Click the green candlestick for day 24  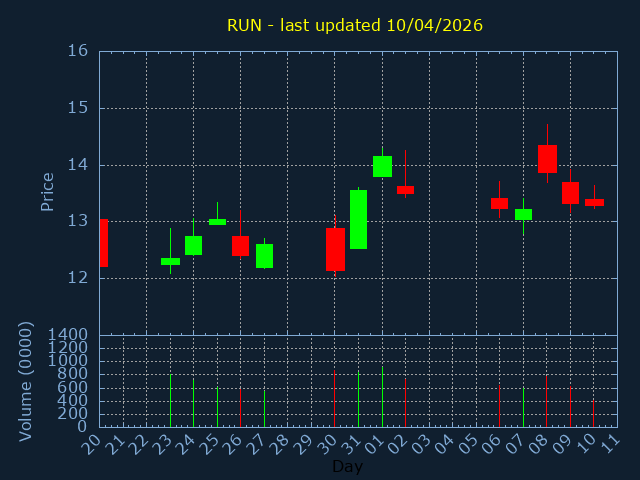pyautogui.click(x=193, y=245)
